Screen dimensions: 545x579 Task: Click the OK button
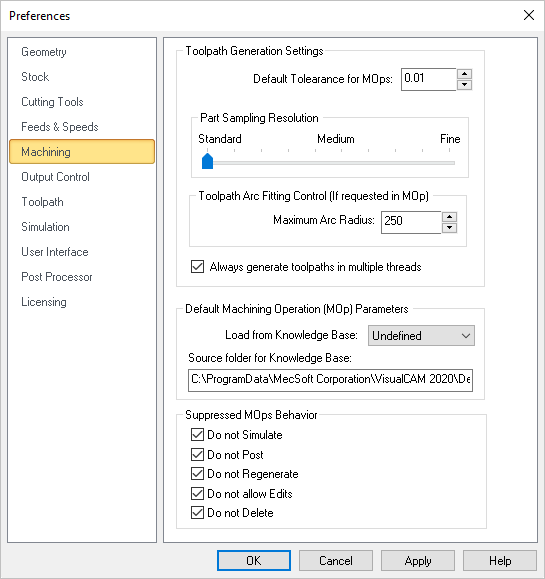click(x=254, y=561)
